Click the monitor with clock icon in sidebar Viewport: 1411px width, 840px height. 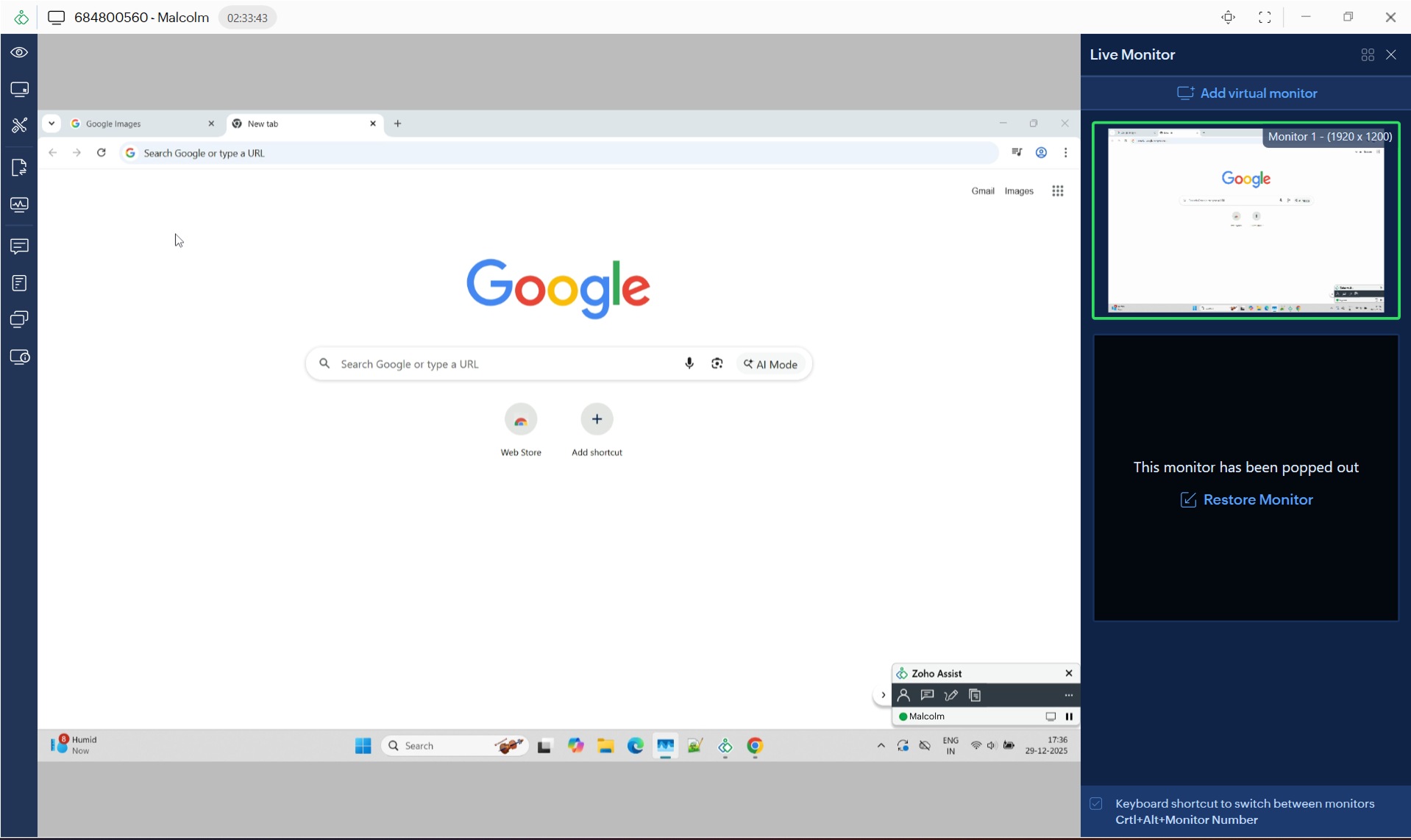coord(19,357)
